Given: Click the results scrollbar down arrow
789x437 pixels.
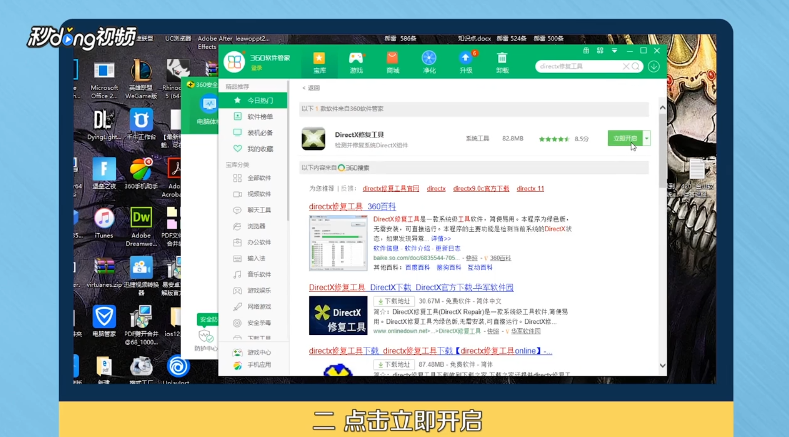Looking at the screenshot, I should tap(663, 366).
